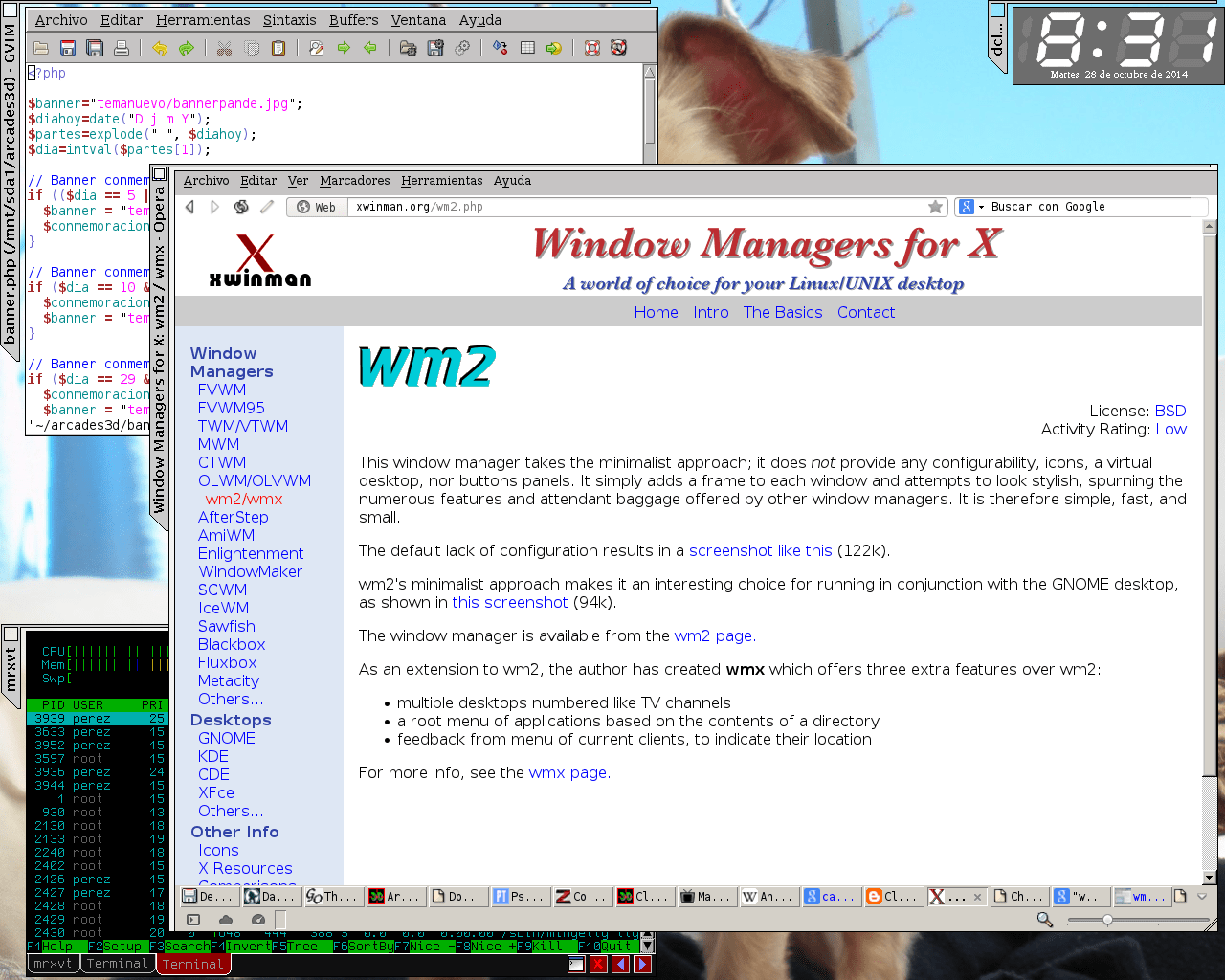Open The Basics navigation link
The width and height of the screenshot is (1225, 980).
[783, 312]
